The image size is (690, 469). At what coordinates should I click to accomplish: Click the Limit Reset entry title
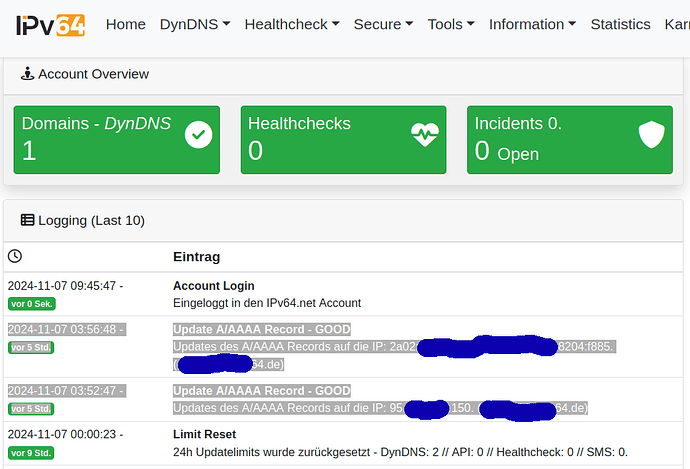point(204,434)
